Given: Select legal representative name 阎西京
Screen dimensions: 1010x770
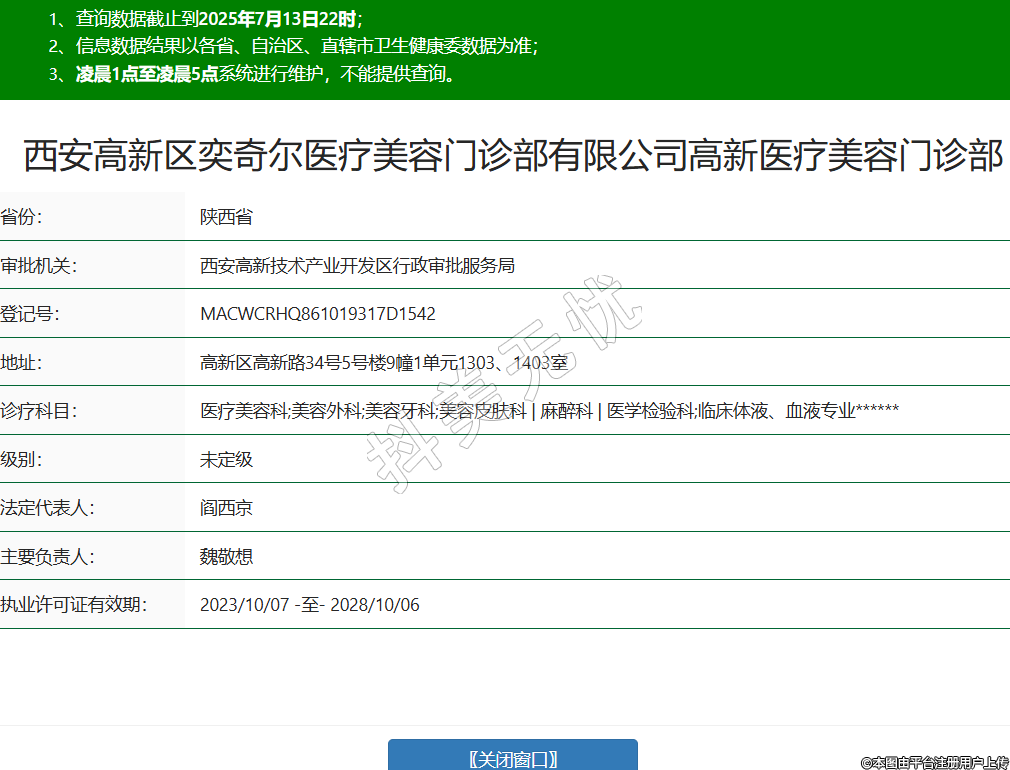Looking at the screenshot, I should pyautogui.click(x=226, y=508).
